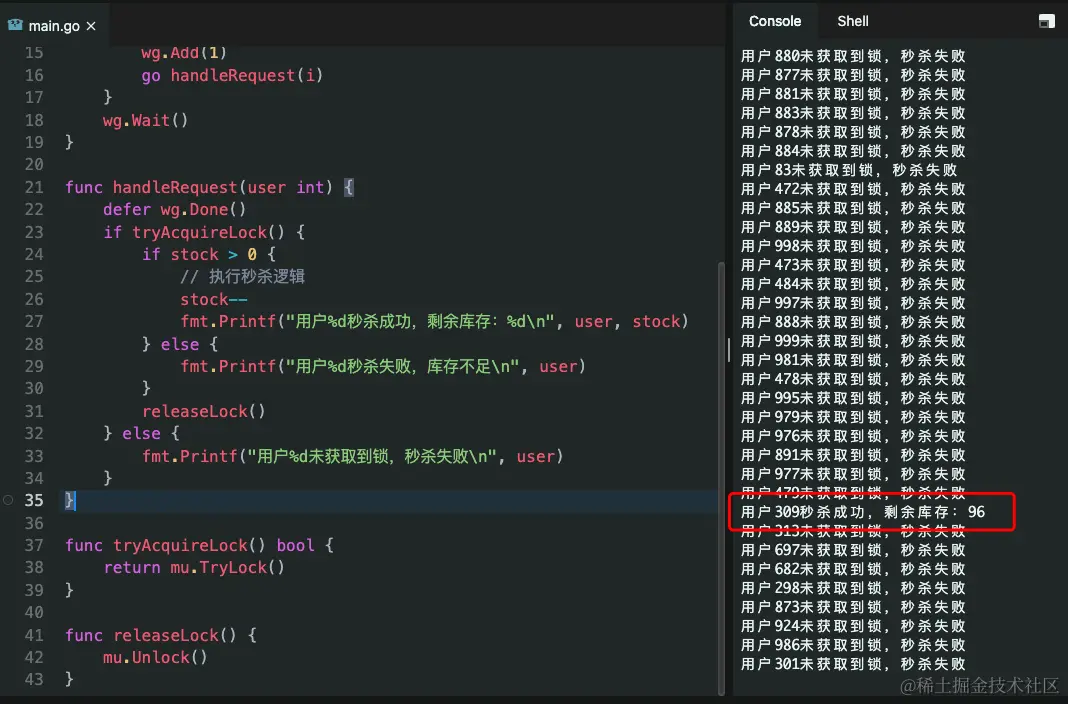The image size is (1068, 704).
Task: Click console line '用户697未获取到锁'
Action: [x=853, y=550]
